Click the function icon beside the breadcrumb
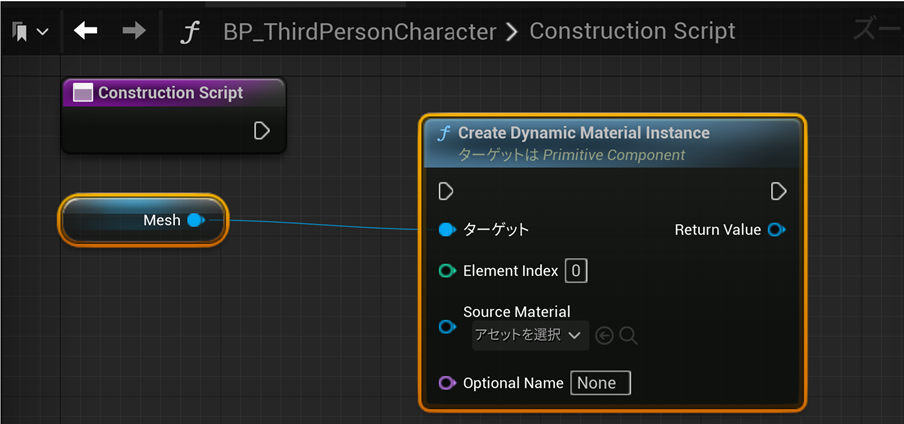The width and height of the screenshot is (904, 424). click(x=190, y=32)
